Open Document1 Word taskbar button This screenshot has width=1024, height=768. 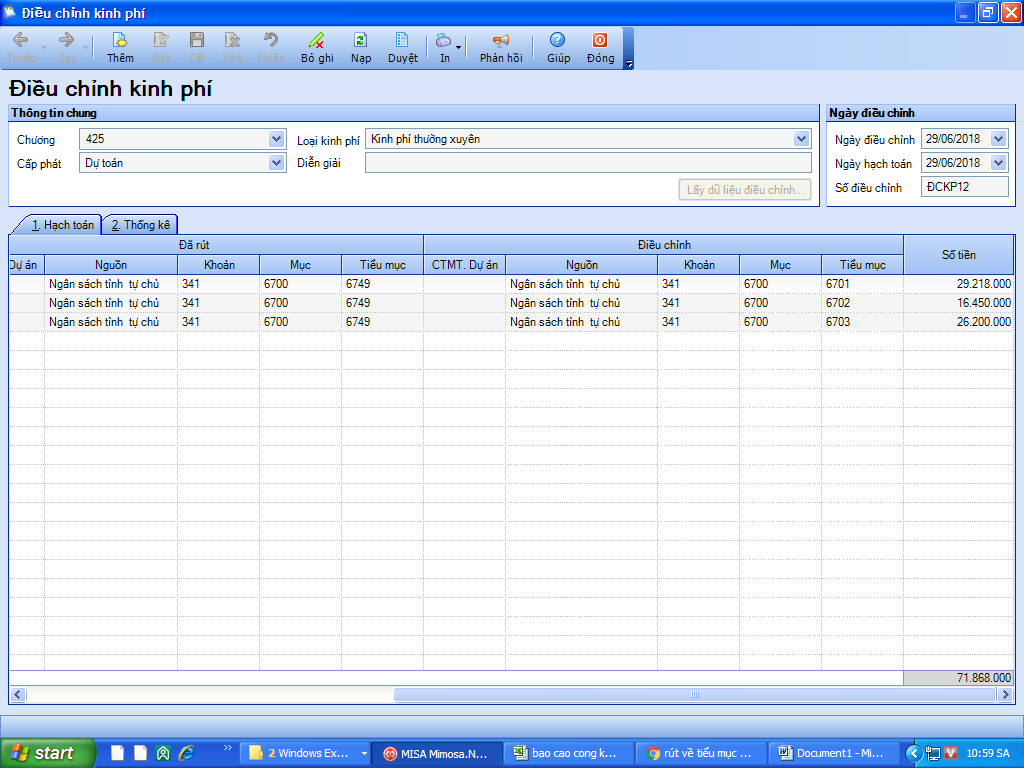833,754
